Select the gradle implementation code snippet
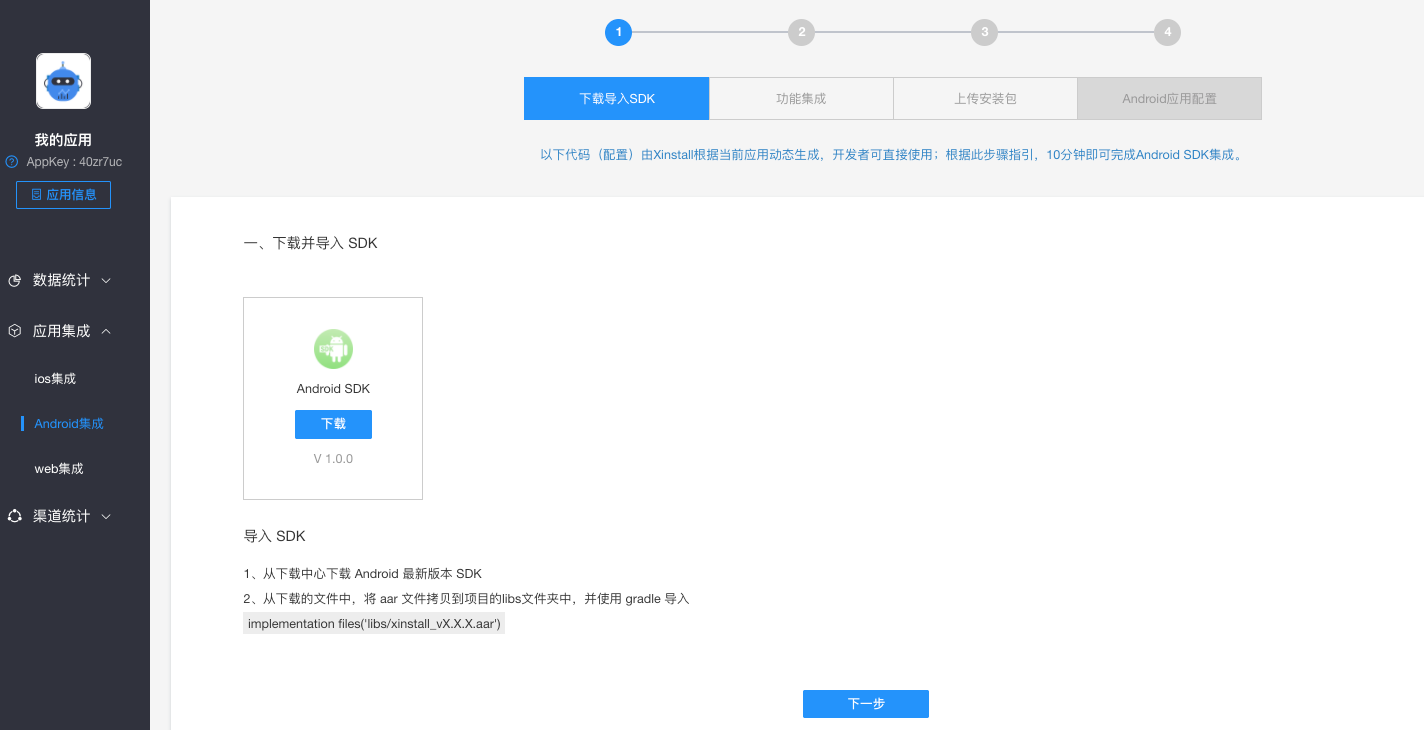The width and height of the screenshot is (1424, 730). pyautogui.click(x=374, y=622)
